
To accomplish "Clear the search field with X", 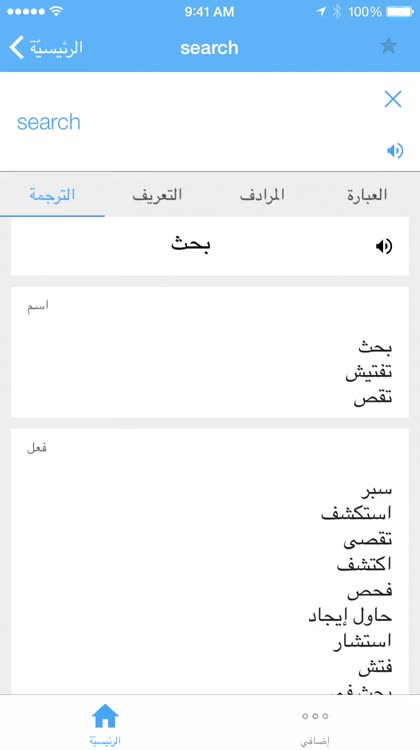I will click(x=393, y=99).
